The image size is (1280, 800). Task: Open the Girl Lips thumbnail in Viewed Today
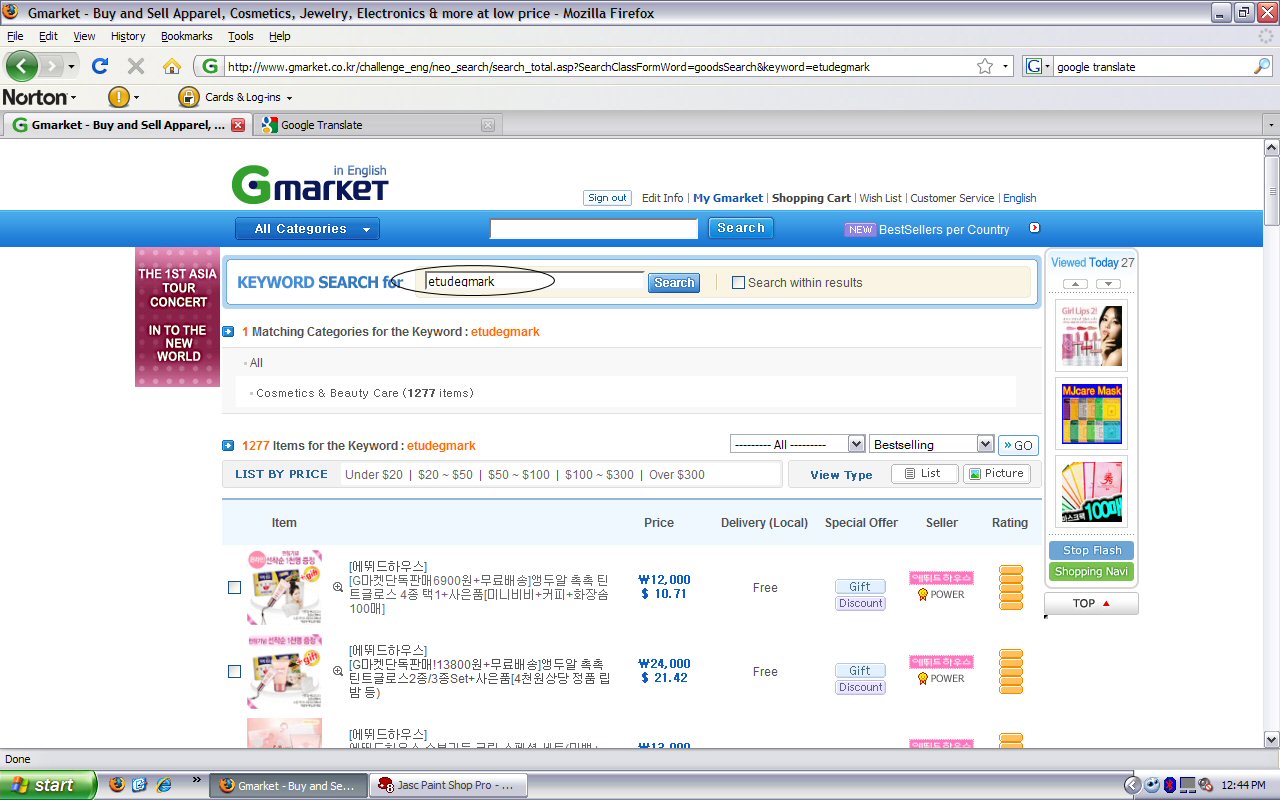(x=1091, y=335)
